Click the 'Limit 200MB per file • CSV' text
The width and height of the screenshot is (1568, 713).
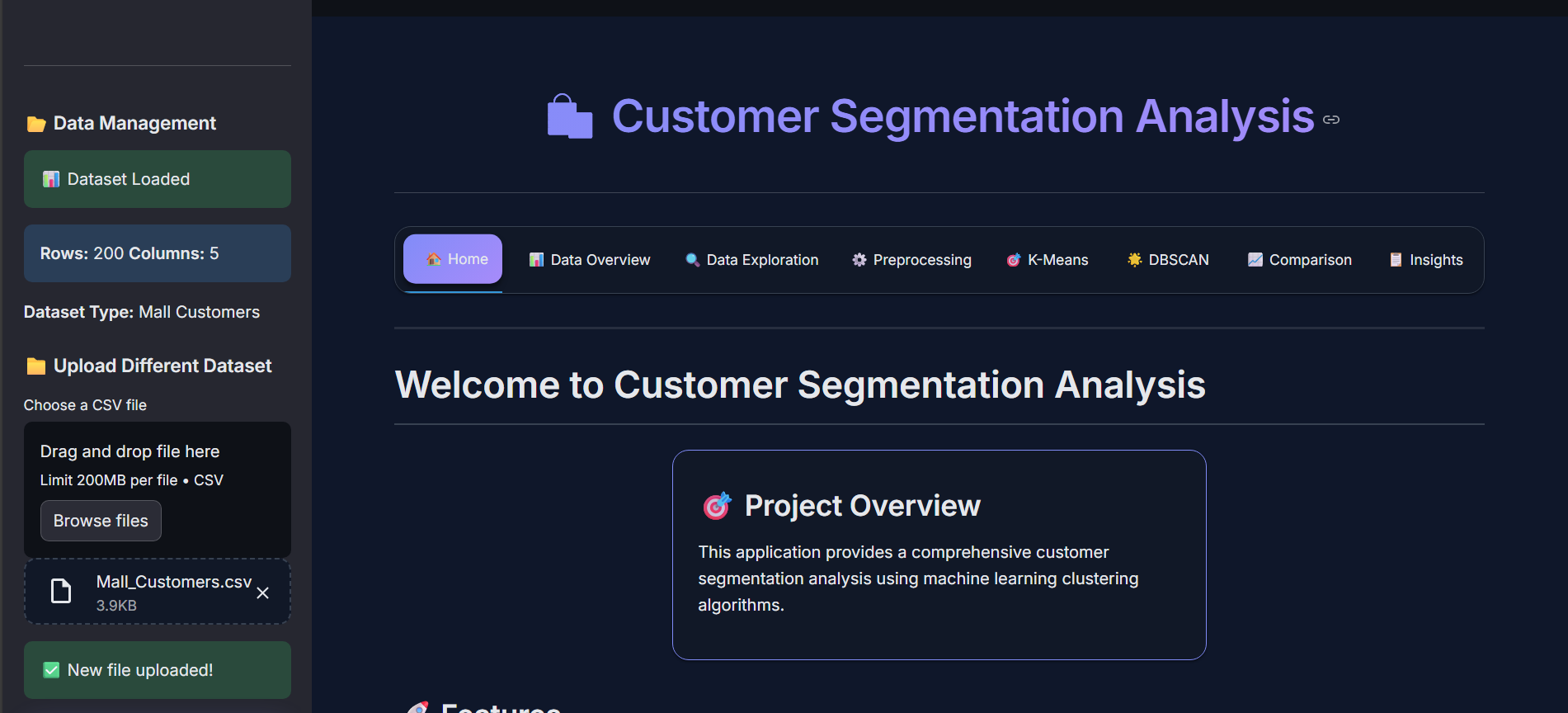pos(132,480)
